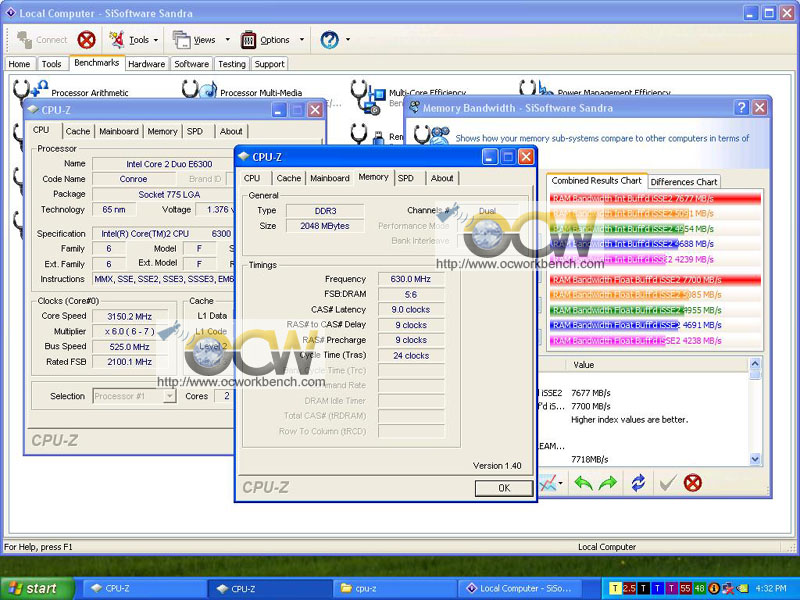The width and height of the screenshot is (800, 600).
Task: Switch to the Home tab in Sandra
Action: tap(19, 64)
